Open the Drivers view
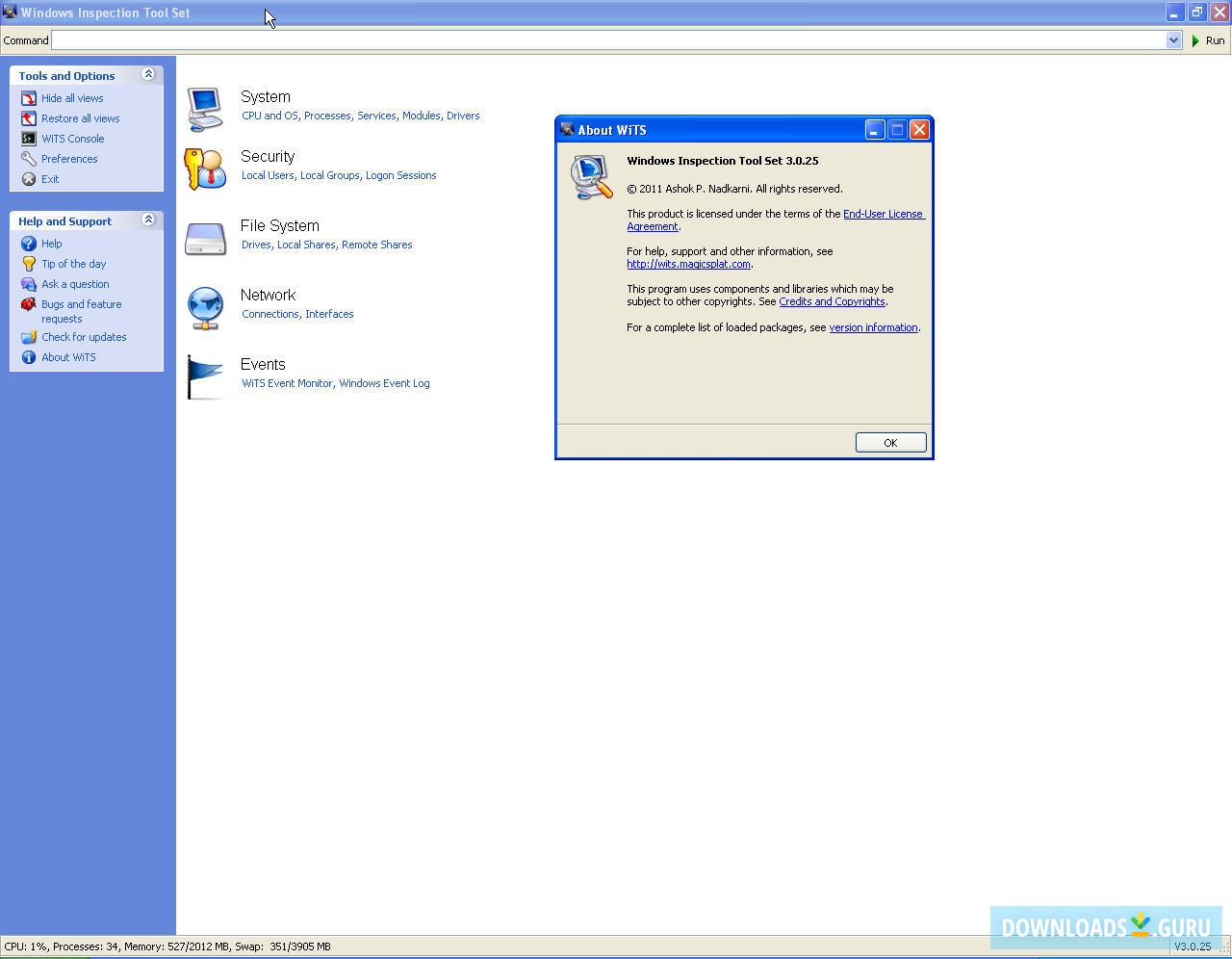Screen dimensions: 1232x959 click(463, 116)
